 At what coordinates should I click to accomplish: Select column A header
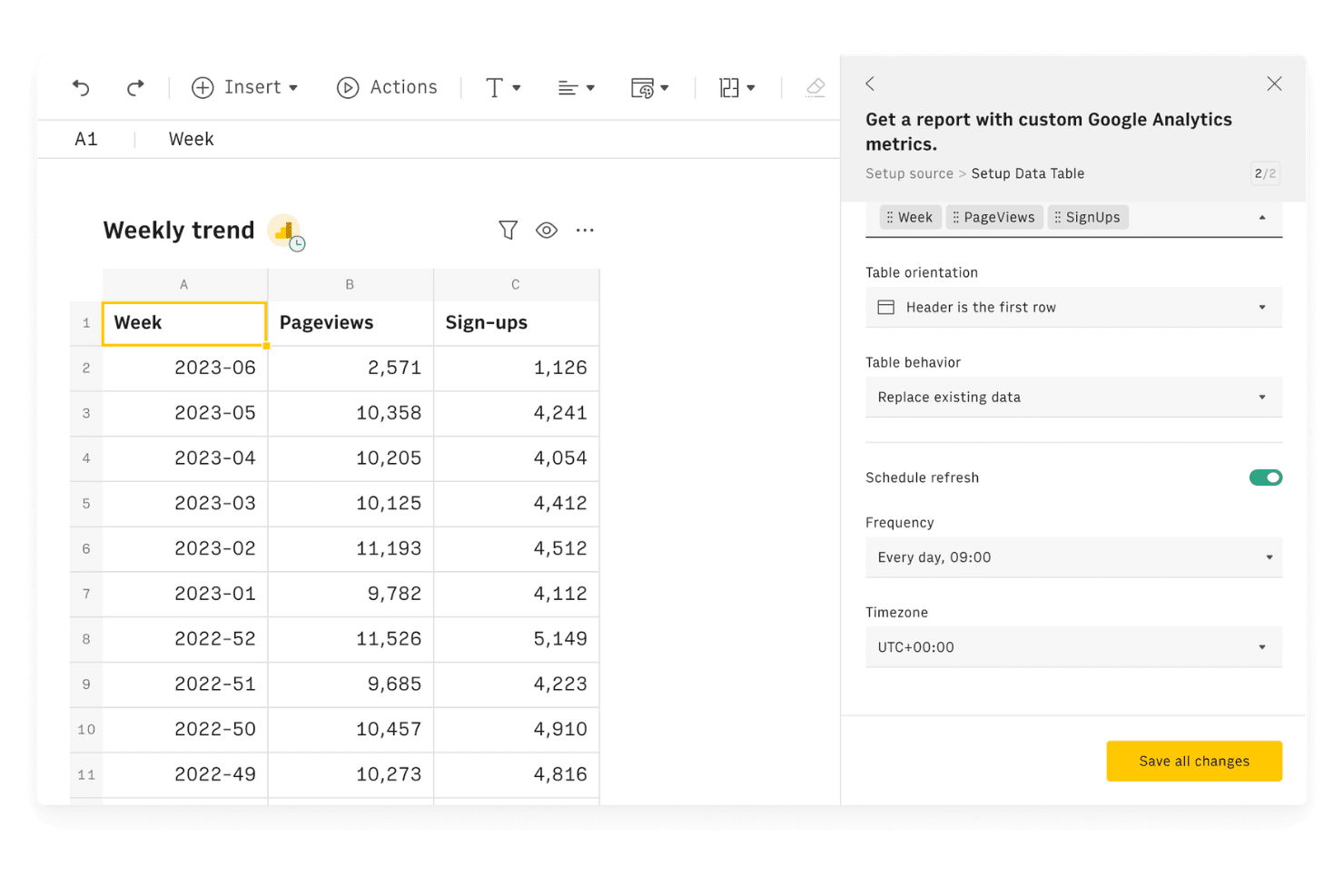[x=184, y=284]
